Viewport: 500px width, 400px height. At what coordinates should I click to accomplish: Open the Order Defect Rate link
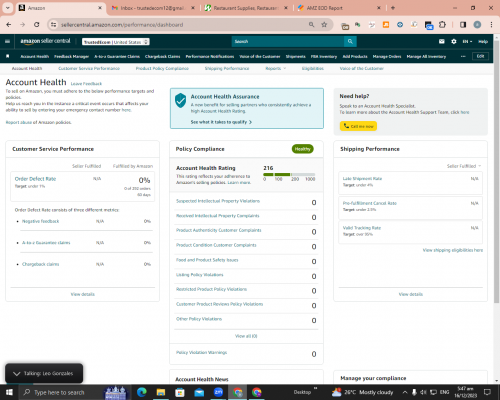35,179
